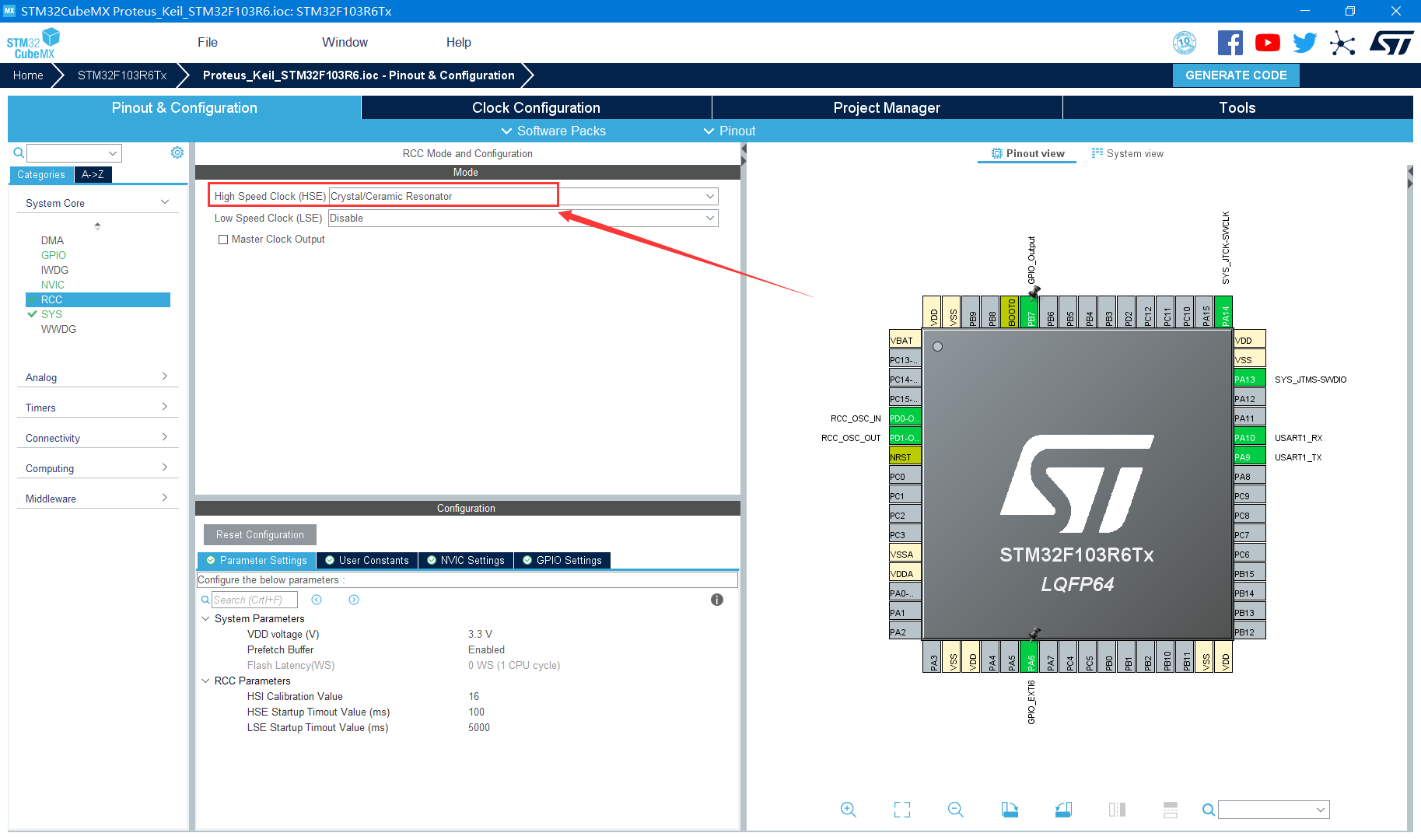Image resolution: width=1421 pixels, height=840 pixels.
Task: Click in the parameter search field
Action: point(254,599)
